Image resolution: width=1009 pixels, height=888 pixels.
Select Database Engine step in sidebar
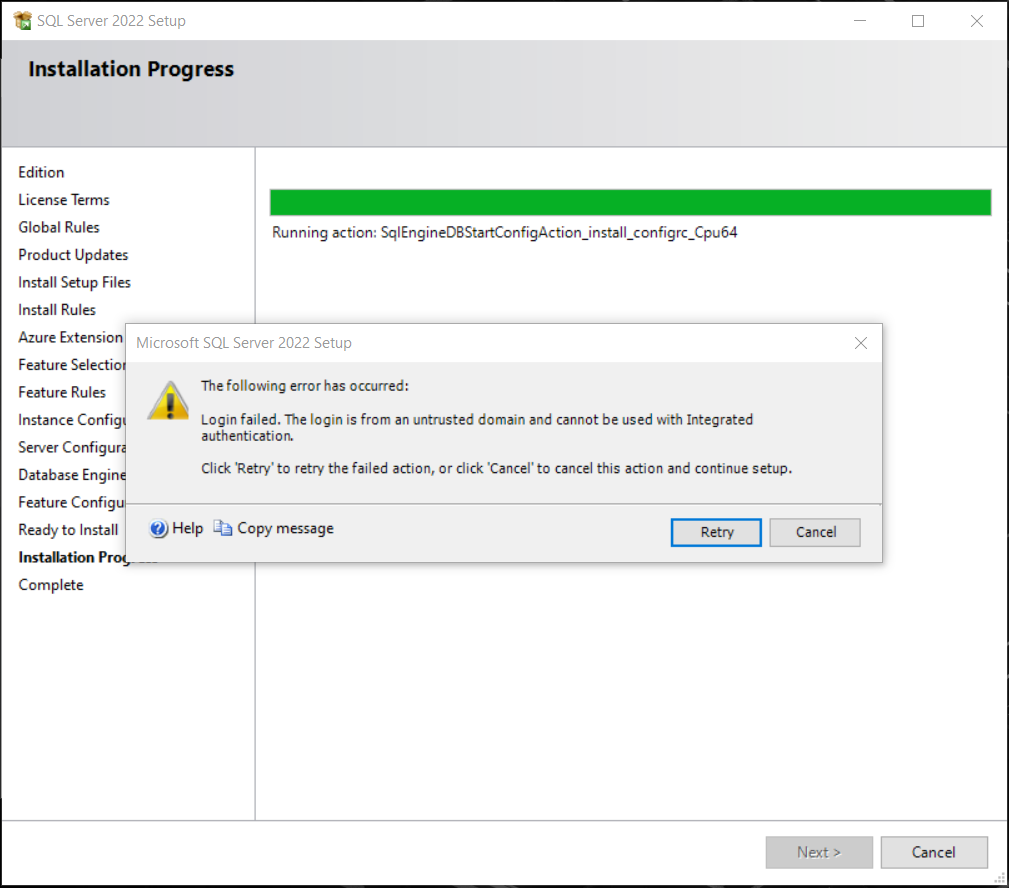coord(71,475)
